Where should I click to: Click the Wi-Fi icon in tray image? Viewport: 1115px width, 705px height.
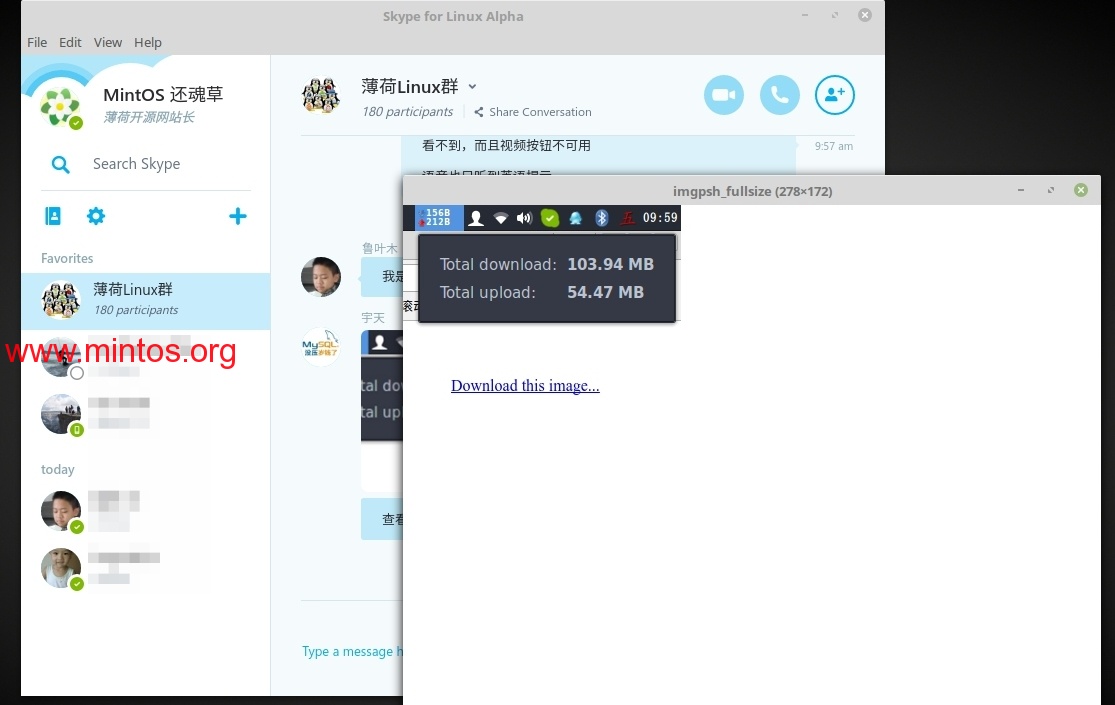tap(501, 218)
